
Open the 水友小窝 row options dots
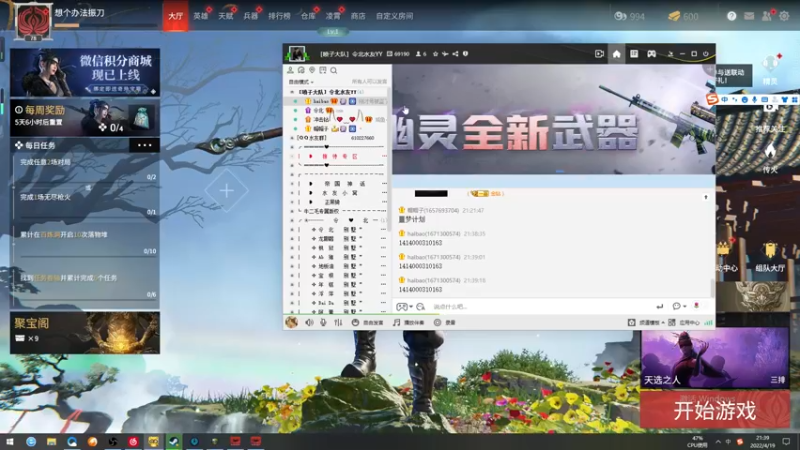(x=384, y=193)
